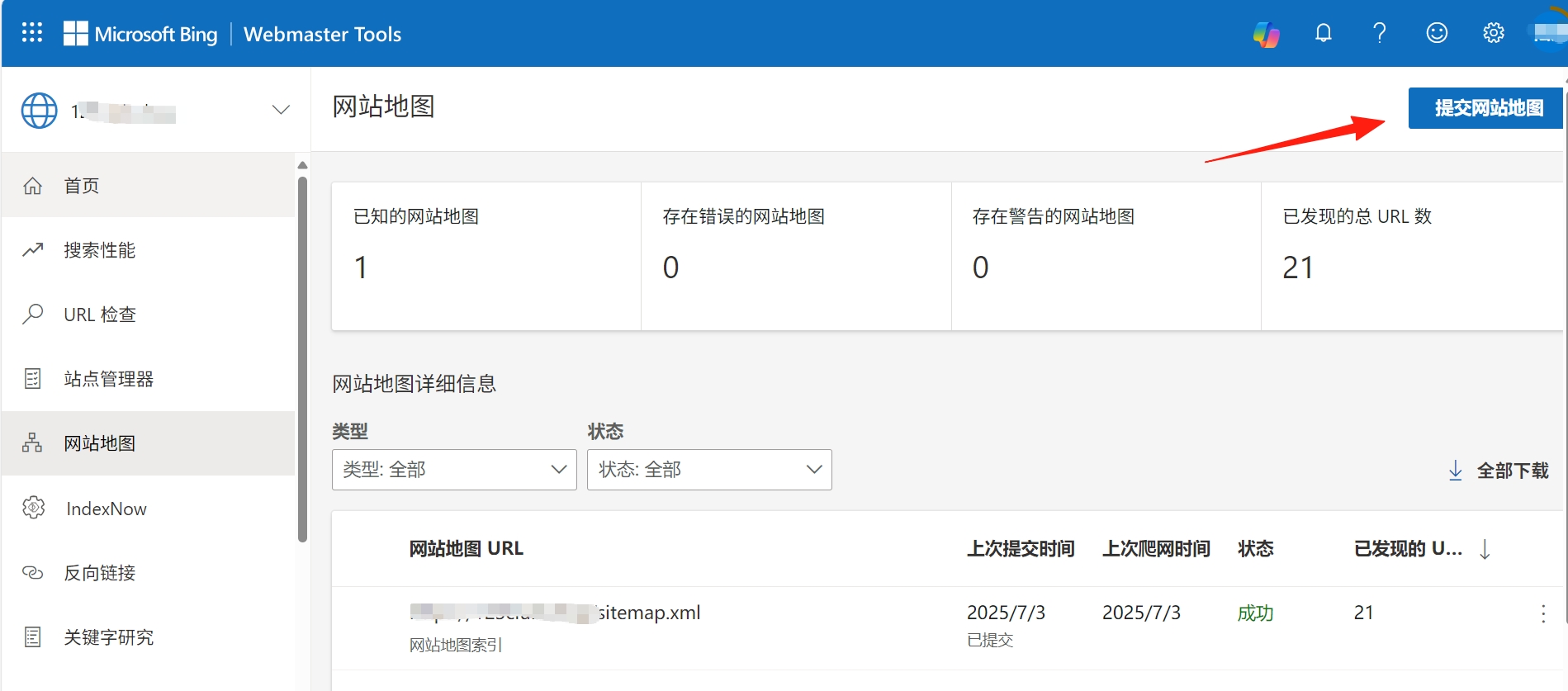
Task: Click the user profile avatar
Action: pyautogui.click(x=1550, y=33)
